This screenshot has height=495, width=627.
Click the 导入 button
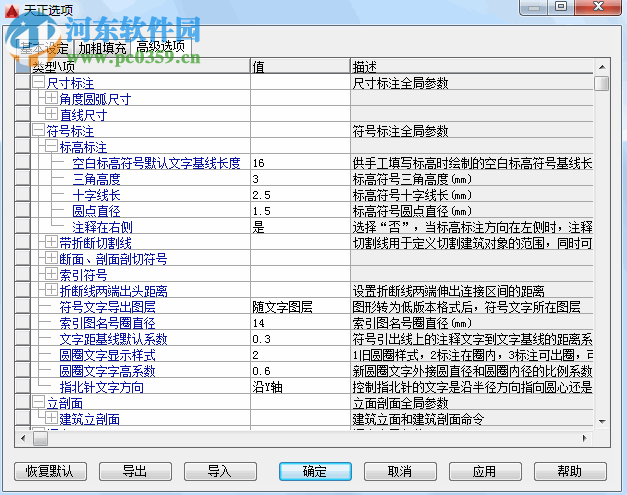tap(220, 471)
